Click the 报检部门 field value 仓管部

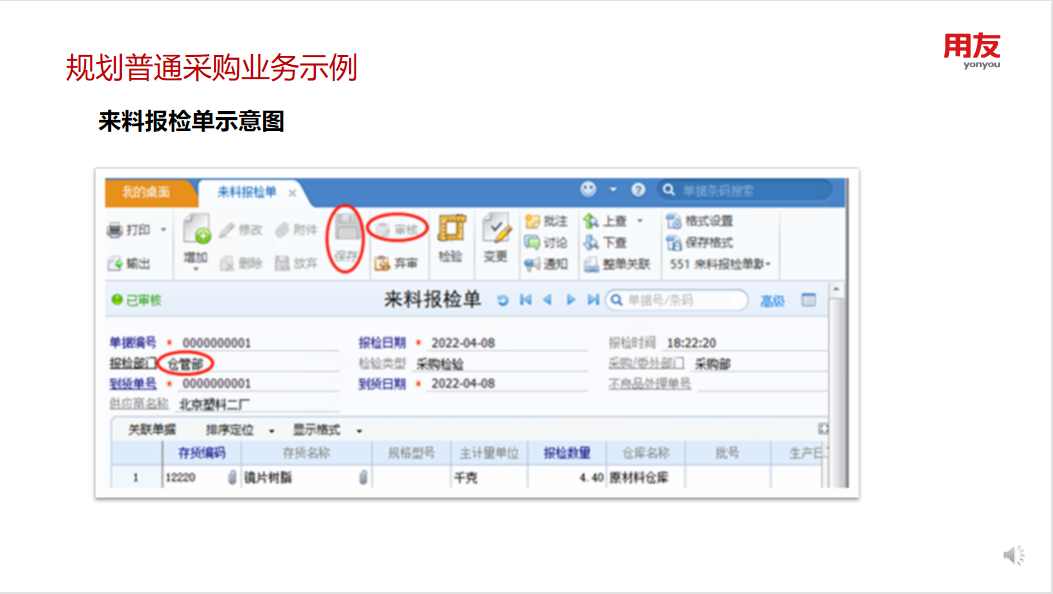[185, 364]
